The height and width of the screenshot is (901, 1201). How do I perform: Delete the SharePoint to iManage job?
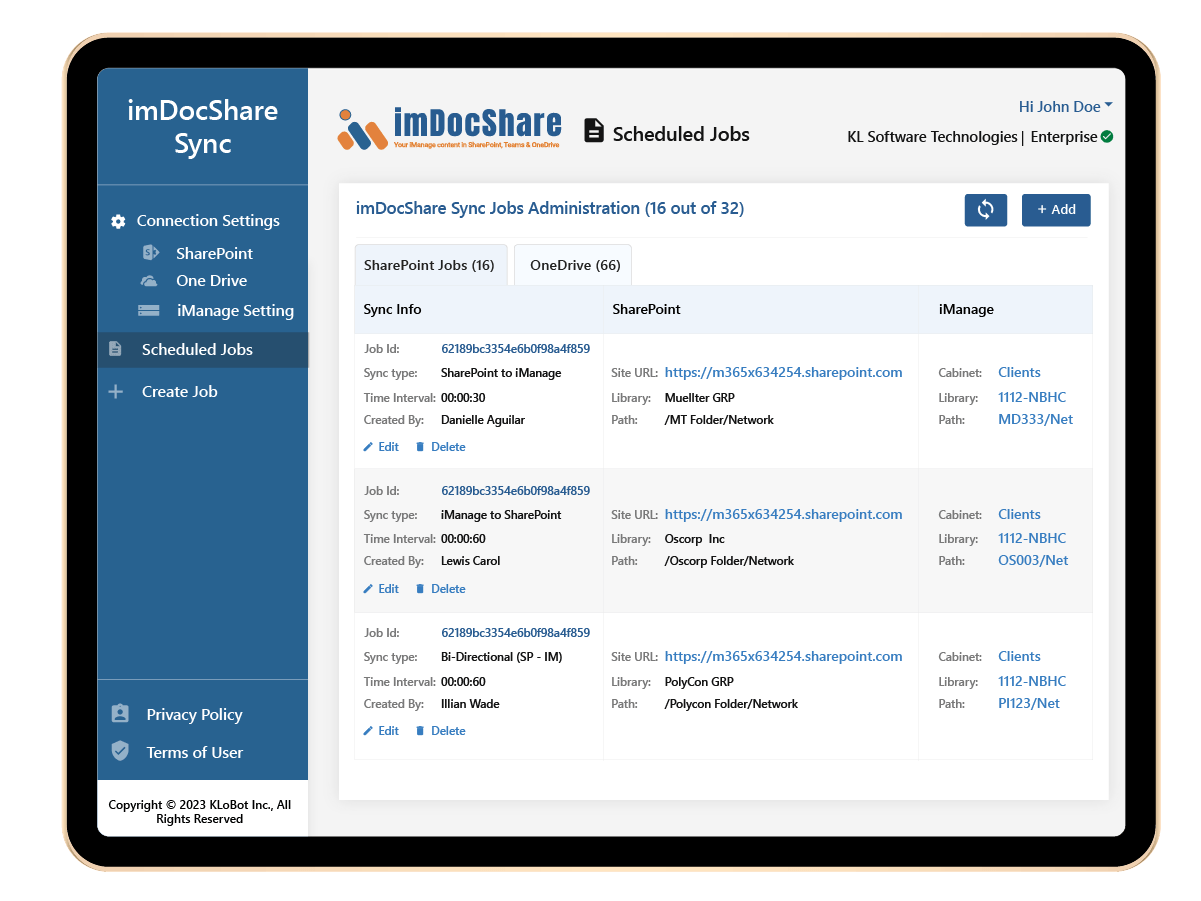pyautogui.click(x=441, y=447)
